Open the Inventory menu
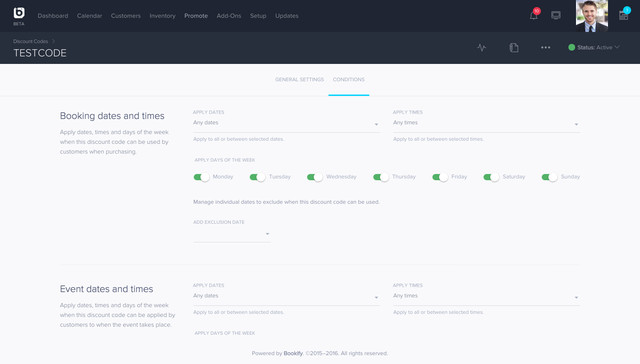 (162, 16)
